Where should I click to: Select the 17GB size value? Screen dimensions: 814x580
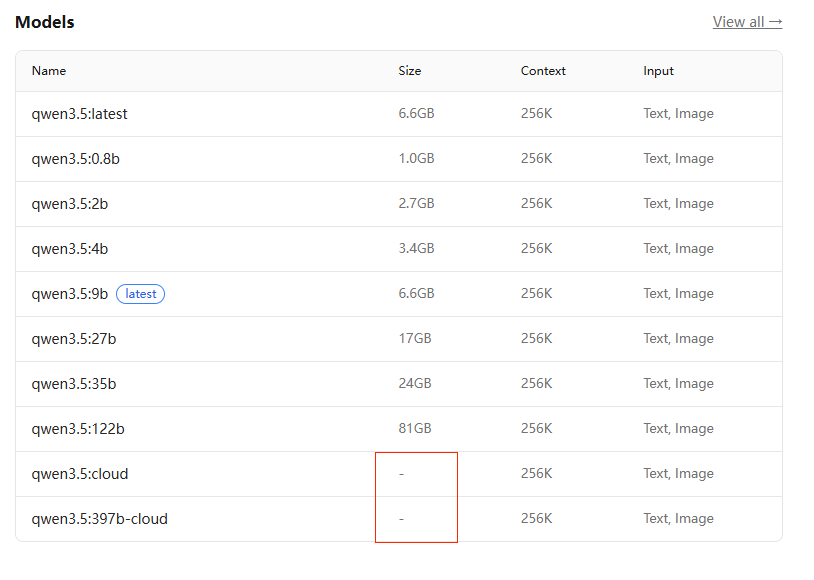click(x=415, y=338)
